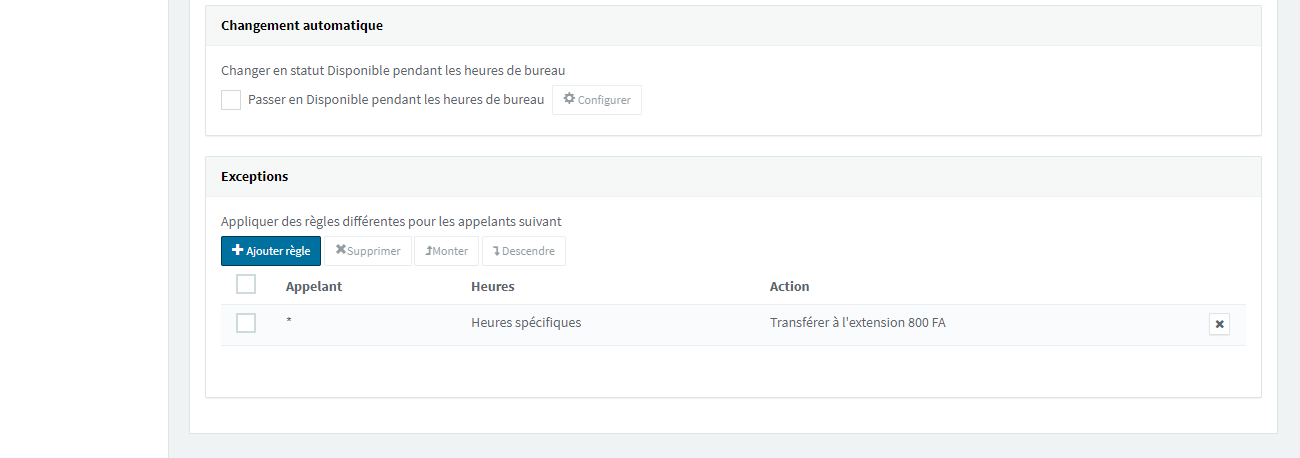
Task: Click the Changement automatique panel heading
Action: (x=301, y=25)
